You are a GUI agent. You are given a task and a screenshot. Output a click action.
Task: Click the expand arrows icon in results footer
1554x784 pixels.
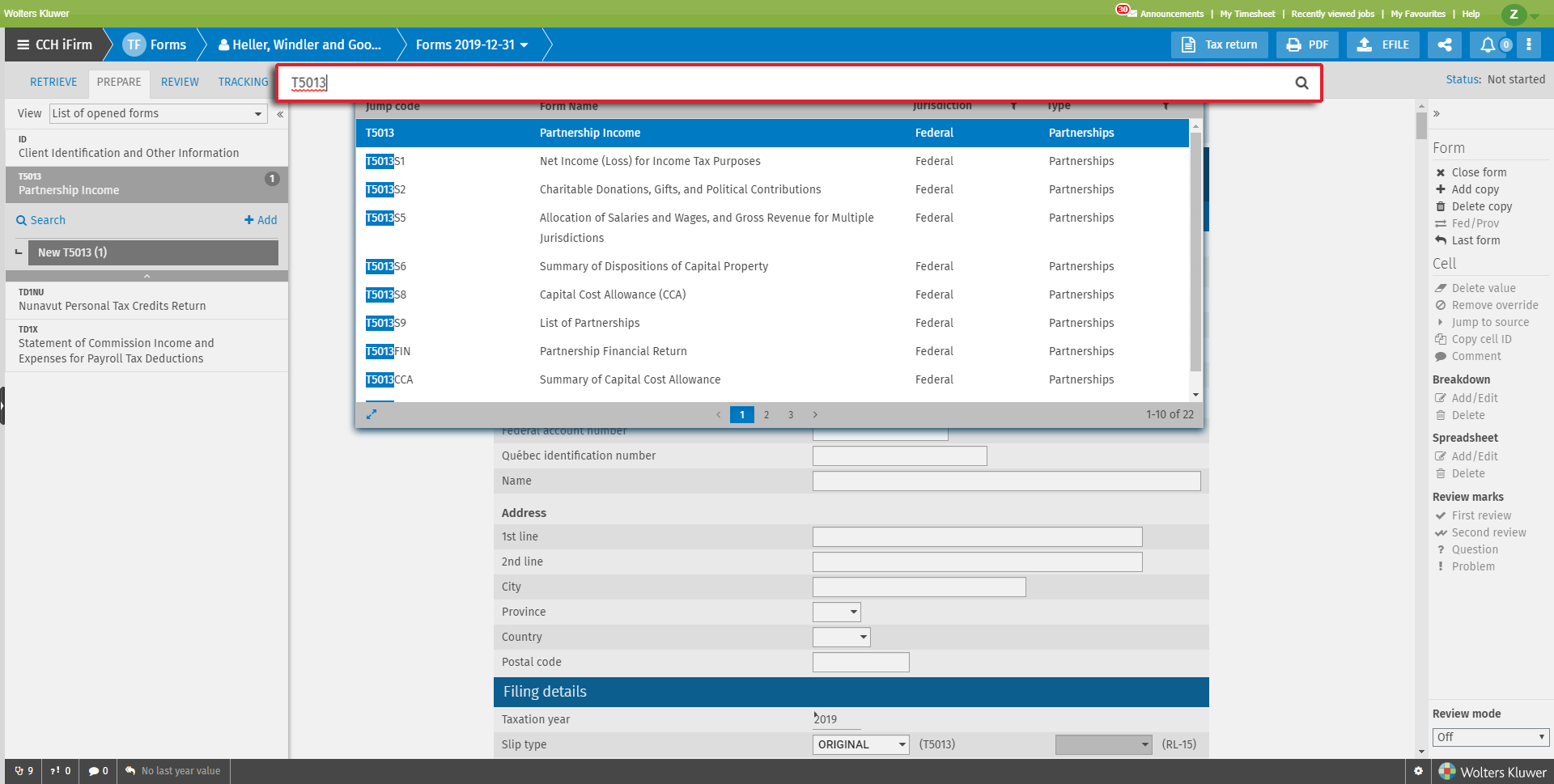pos(372,414)
